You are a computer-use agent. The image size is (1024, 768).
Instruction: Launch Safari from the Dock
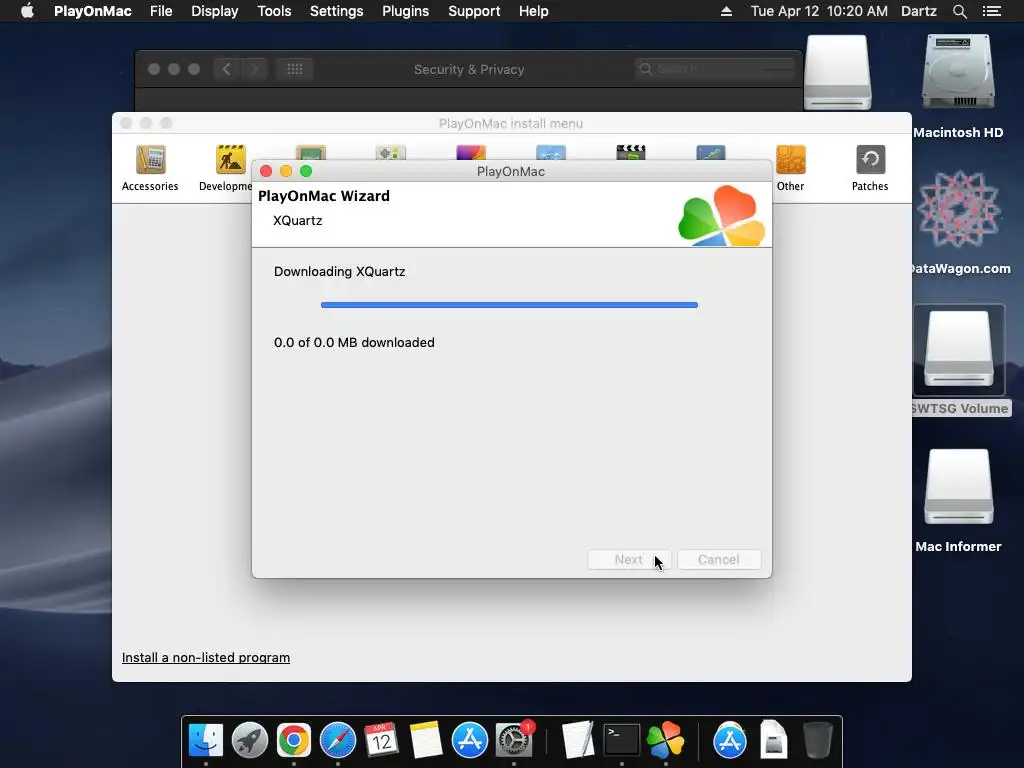coord(338,741)
